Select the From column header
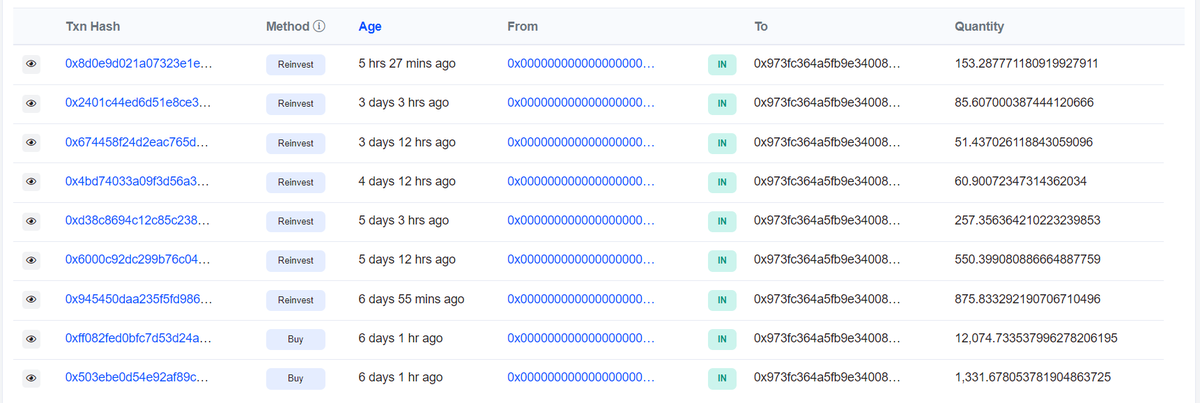The image size is (1200, 403). [523, 27]
